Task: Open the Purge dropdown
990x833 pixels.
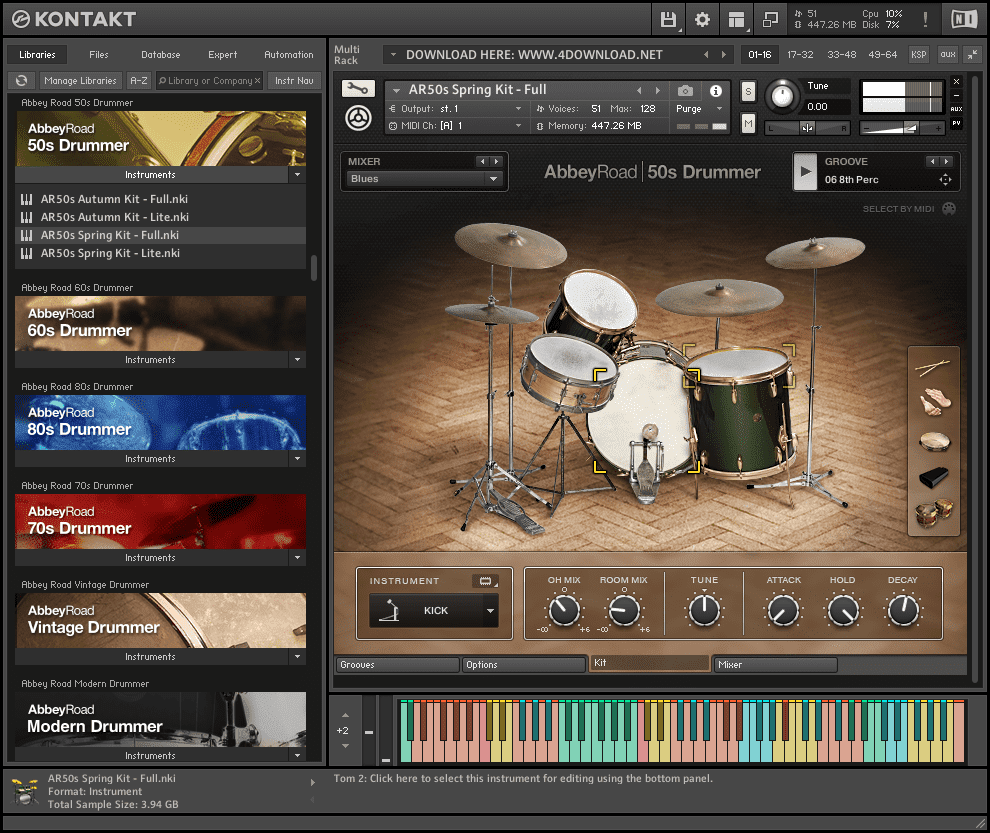Action: point(694,108)
